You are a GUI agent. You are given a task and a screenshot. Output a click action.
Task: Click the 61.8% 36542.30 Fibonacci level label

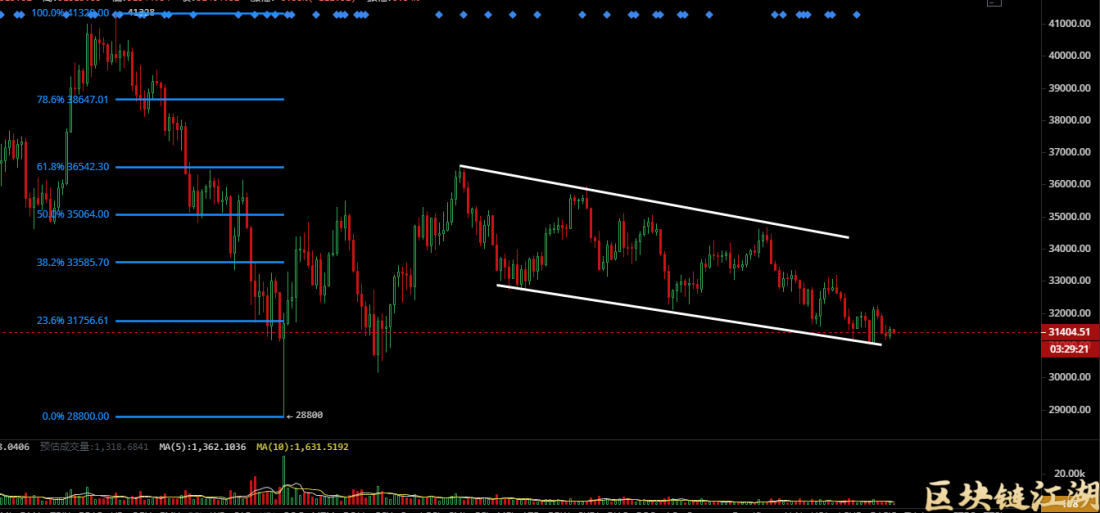coord(73,167)
